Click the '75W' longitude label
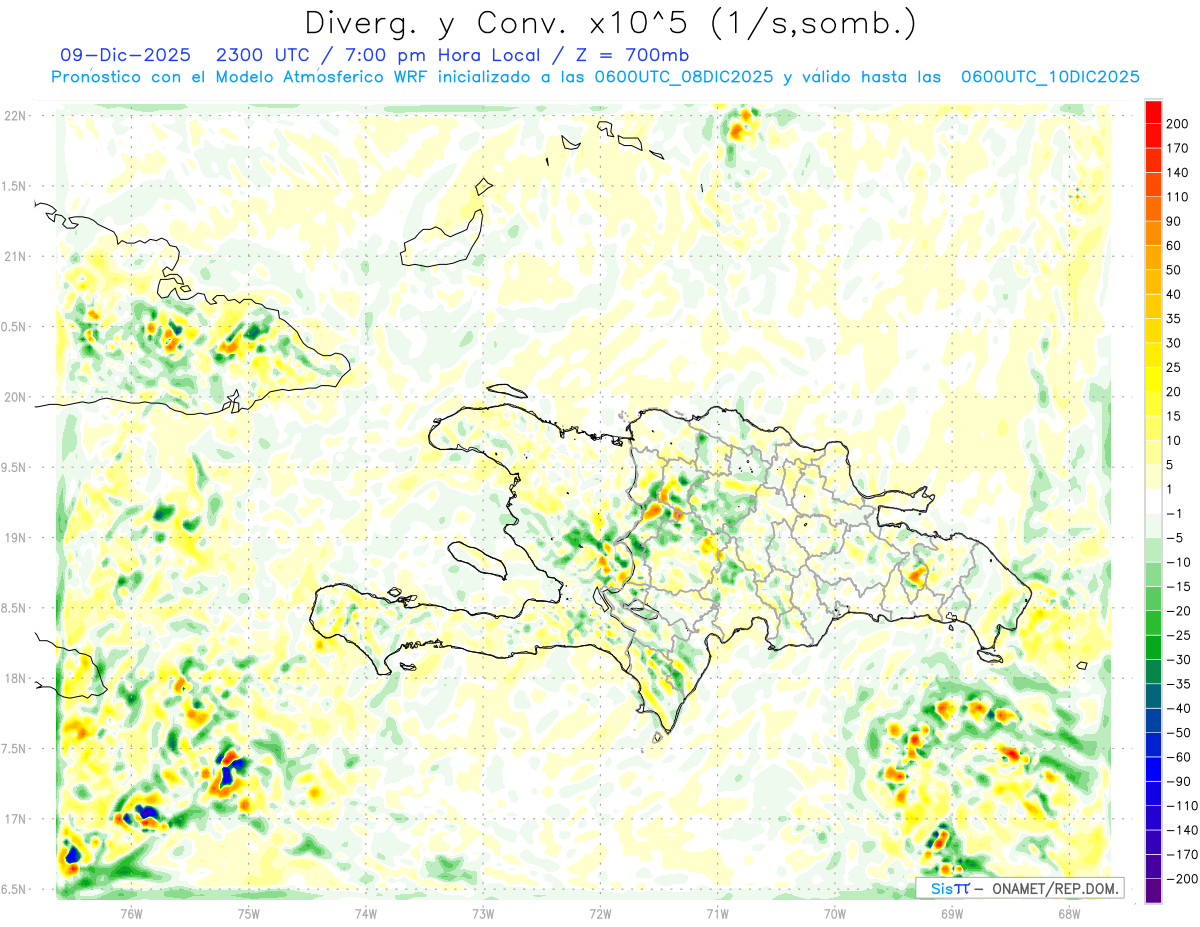The image size is (1200, 927). pyautogui.click(x=249, y=913)
